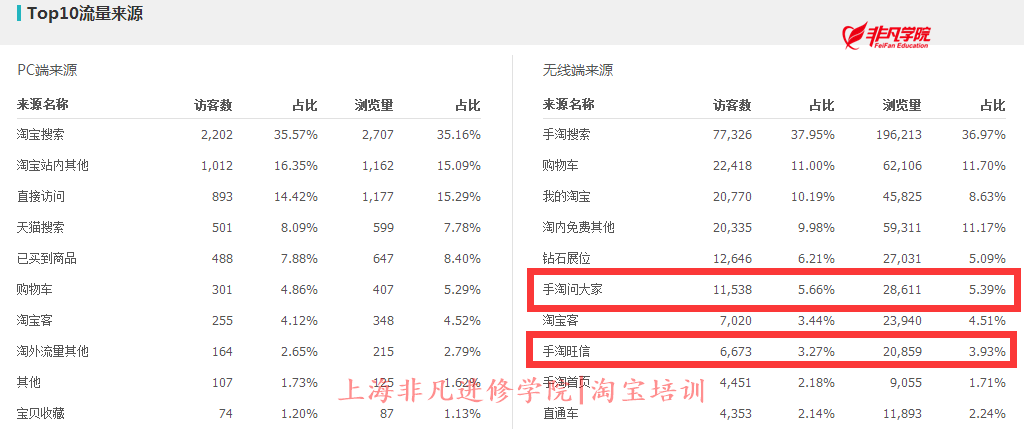Click the FeiFan Education logo
Screen dimensions: 1024x441
(x=886, y=37)
